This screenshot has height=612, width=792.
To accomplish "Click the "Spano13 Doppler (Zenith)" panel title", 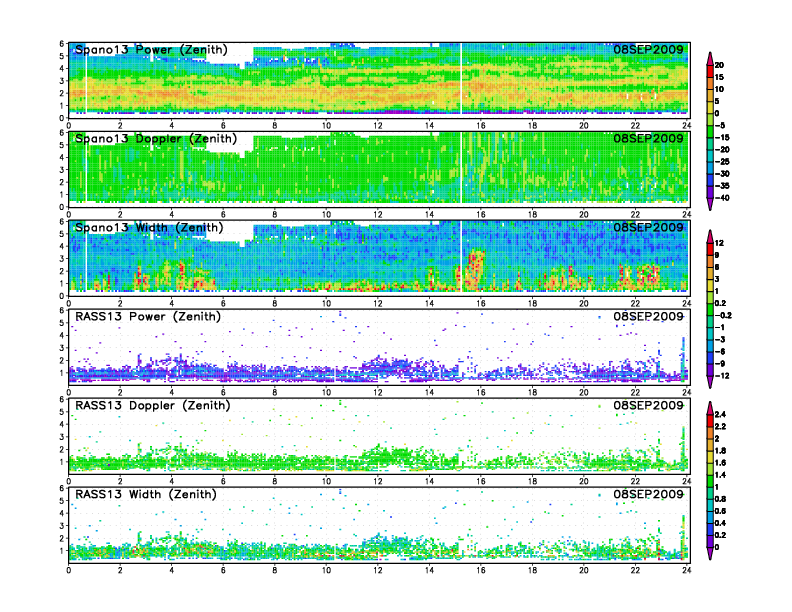I will point(156,139).
